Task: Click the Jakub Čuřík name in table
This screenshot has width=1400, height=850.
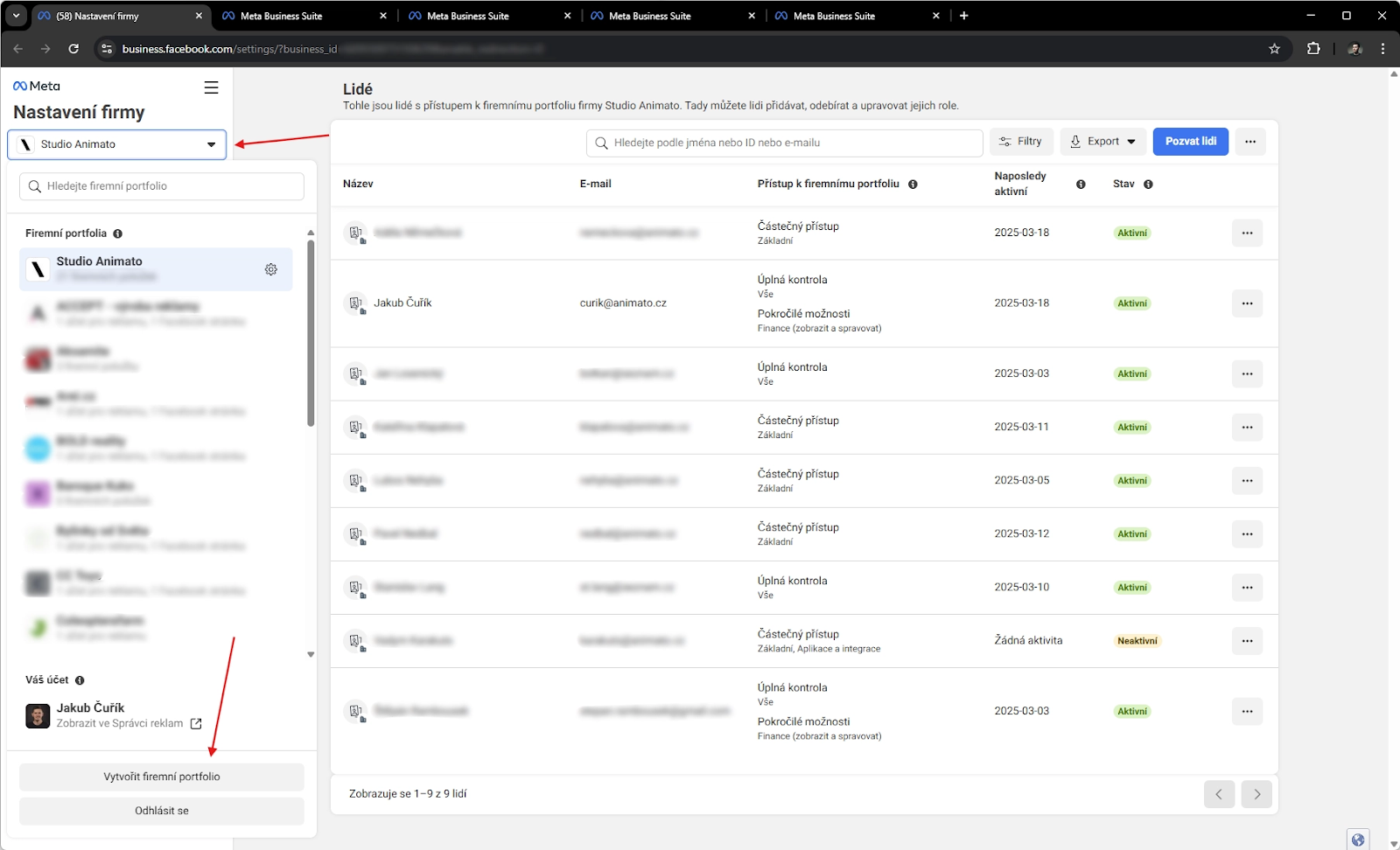Action: [402, 303]
